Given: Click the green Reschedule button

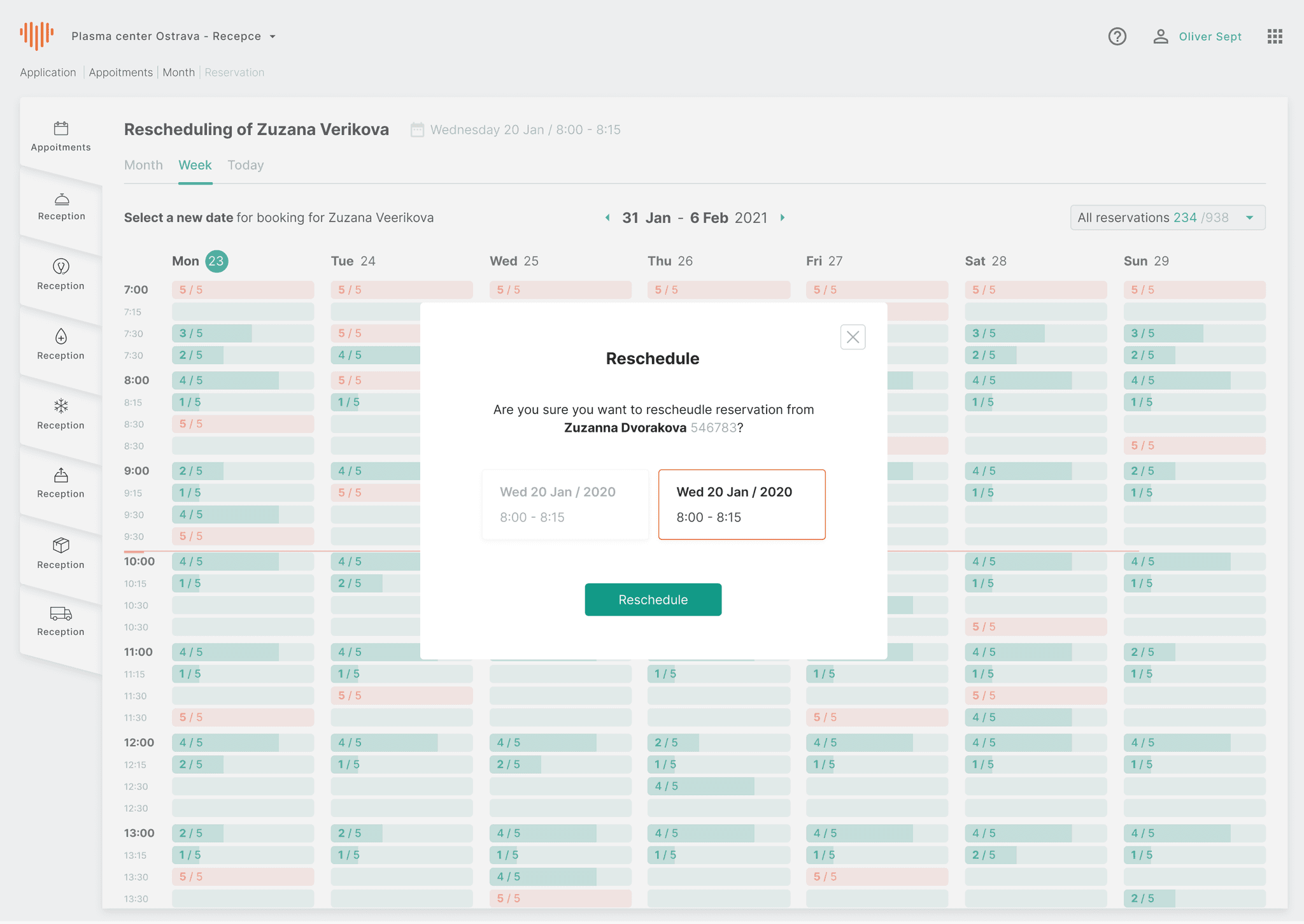Looking at the screenshot, I should [x=653, y=599].
